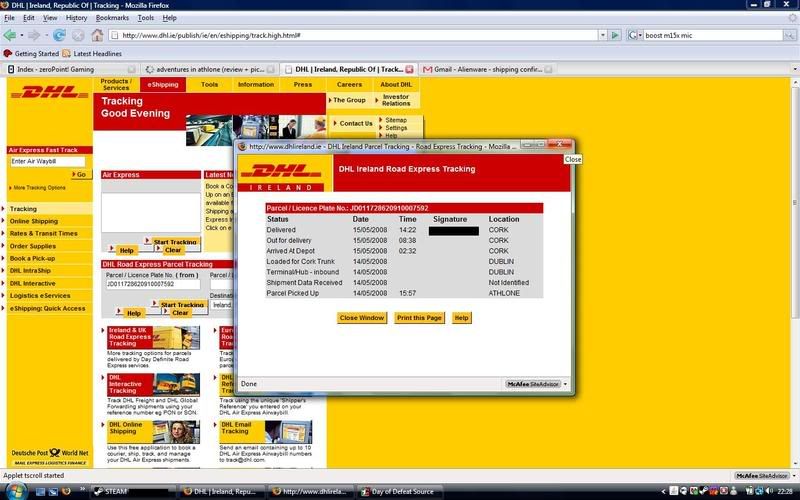
Task: Click the Firefox search box
Action: pyautogui.click(x=713, y=35)
